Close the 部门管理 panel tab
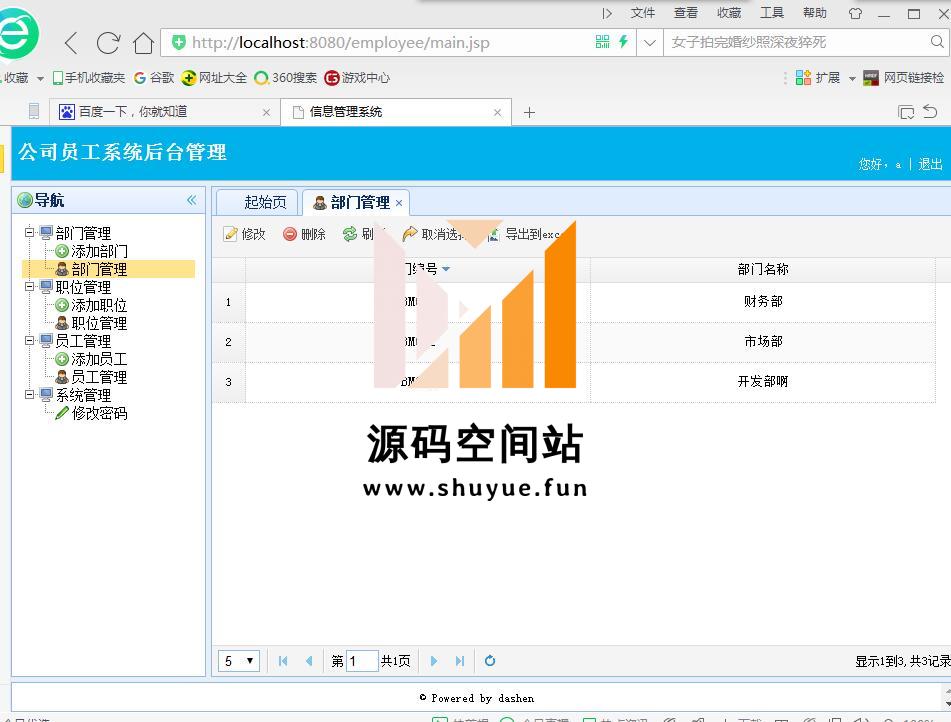This screenshot has width=951, height=722. coord(398,203)
